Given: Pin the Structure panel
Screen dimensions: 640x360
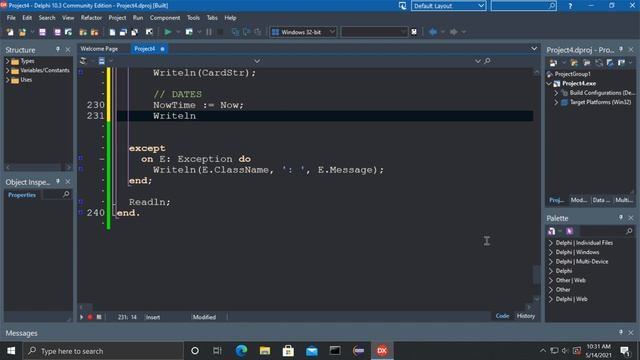Looking at the screenshot, I should point(58,49).
